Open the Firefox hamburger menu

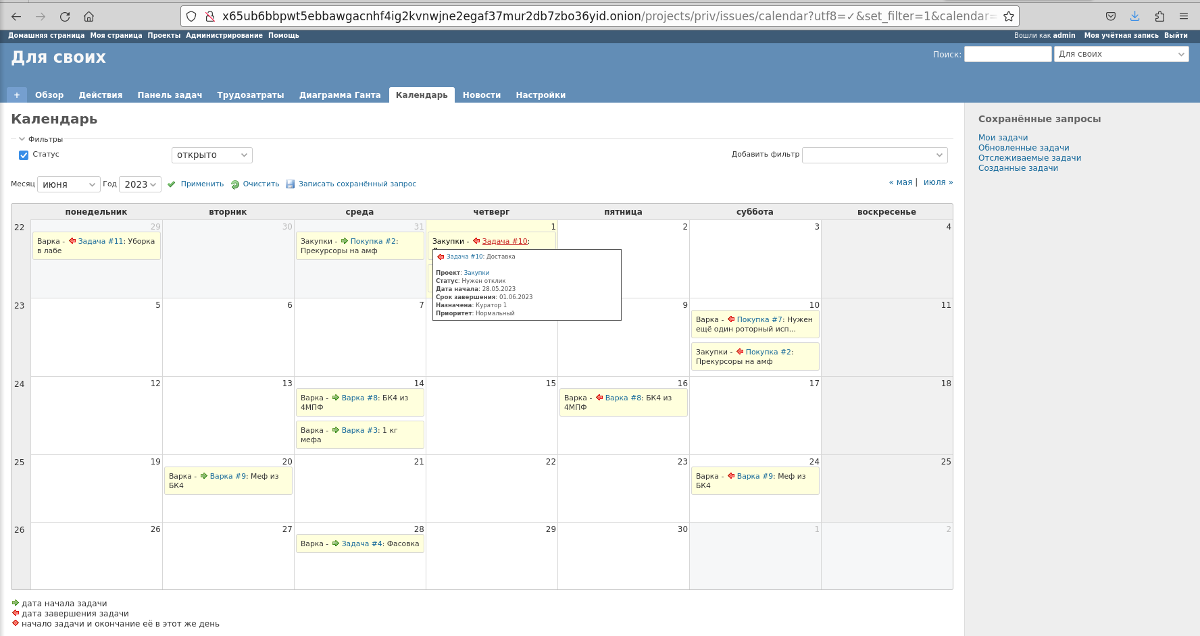click(1183, 16)
